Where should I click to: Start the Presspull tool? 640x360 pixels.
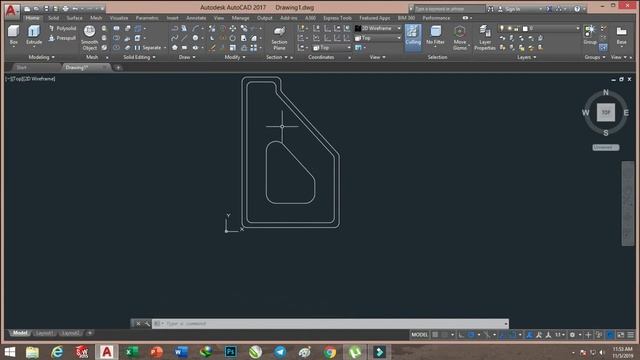62,38
